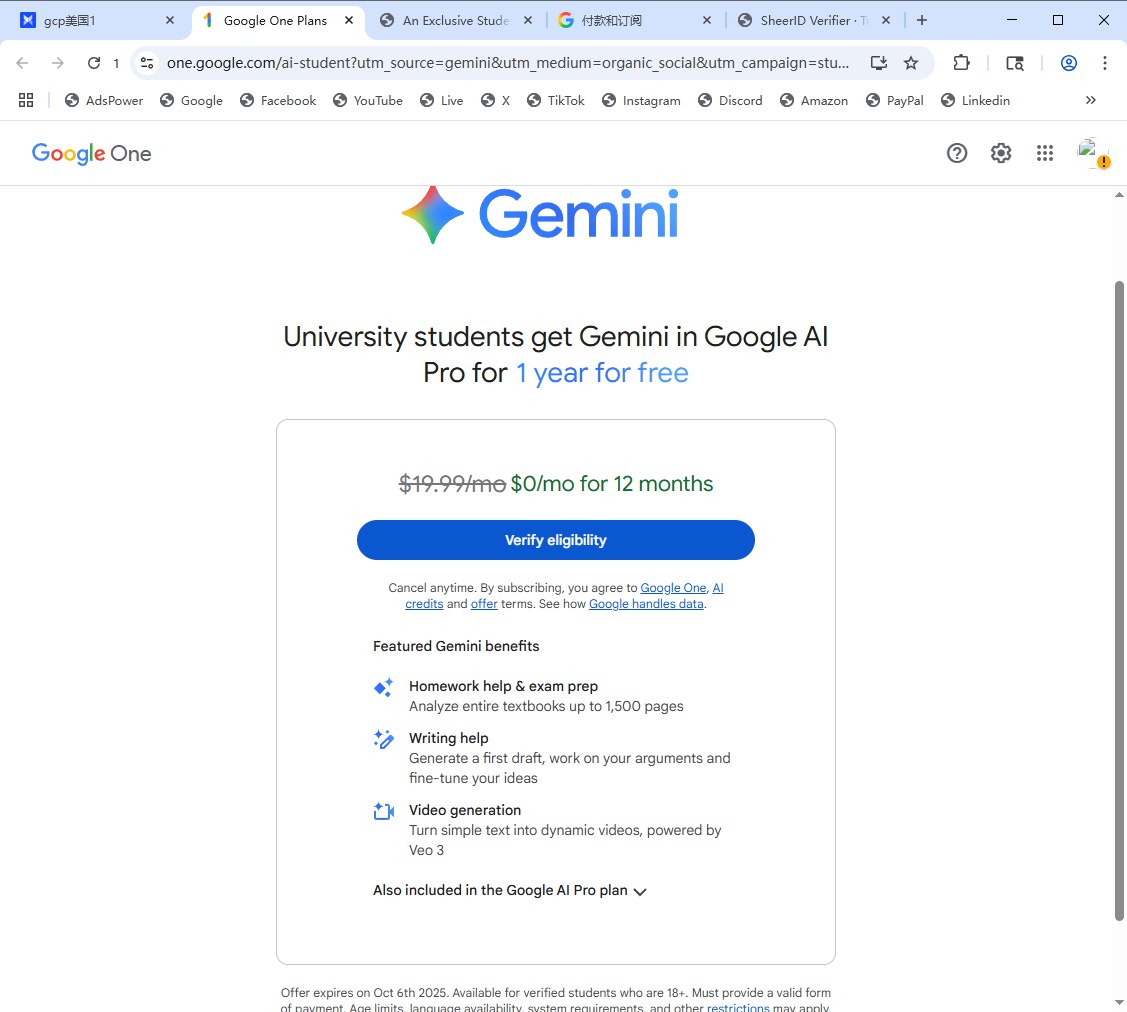This screenshot has width=1127, height=1012.
Task: Open the YouTube bookmark
Action: tap(368, 100)
